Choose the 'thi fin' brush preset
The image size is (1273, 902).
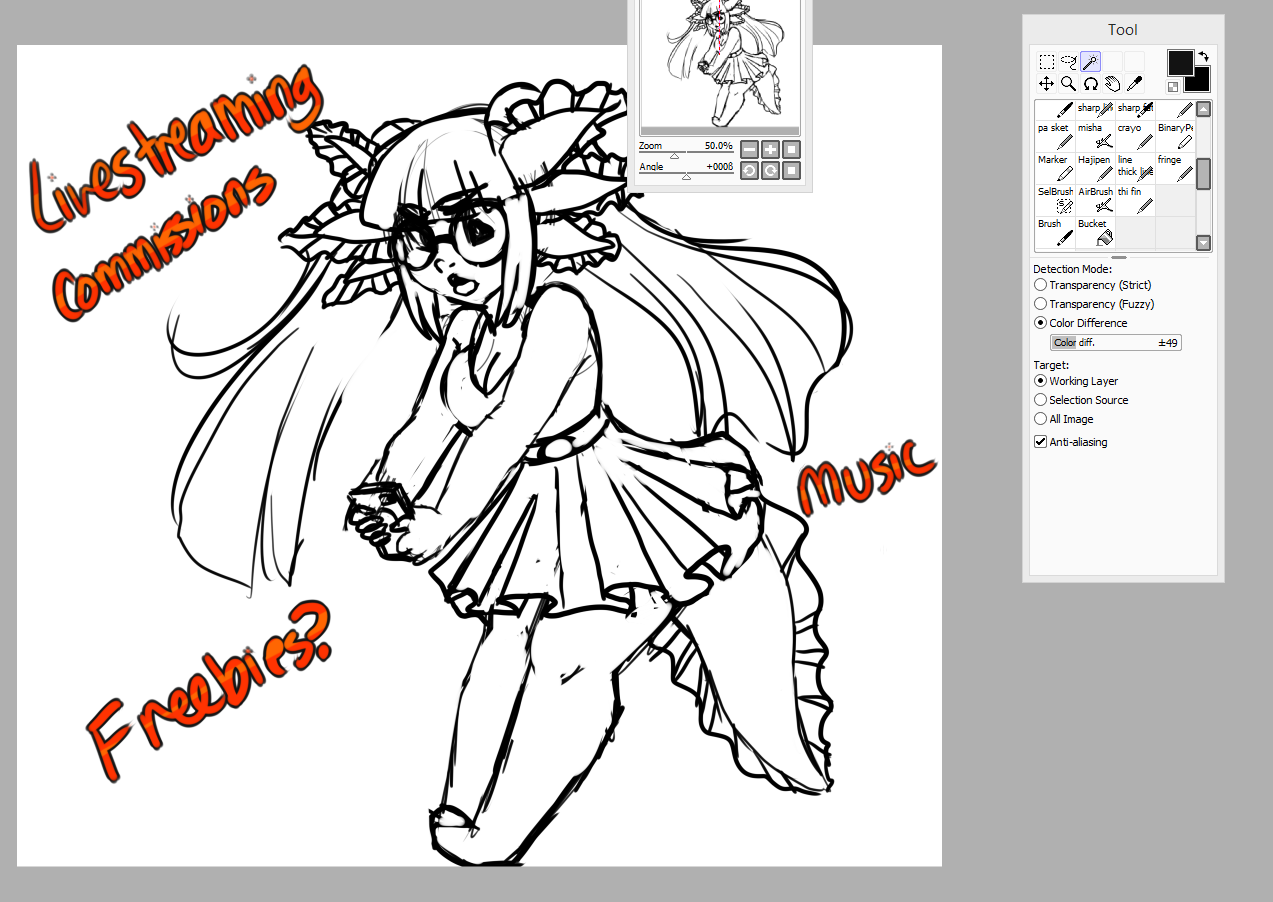click(x=1135, y=200)
